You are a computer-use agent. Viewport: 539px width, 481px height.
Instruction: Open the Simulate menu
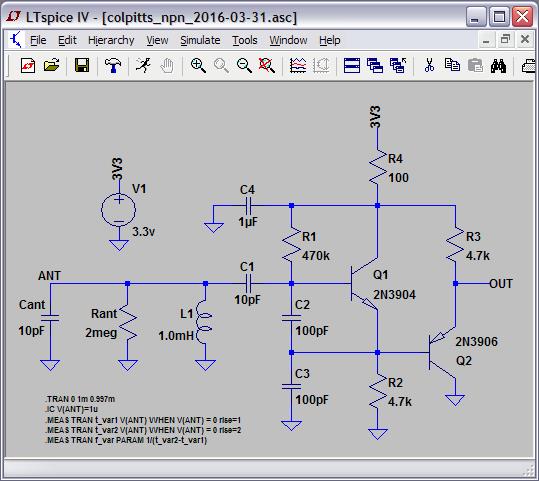(x=200, y=40)
